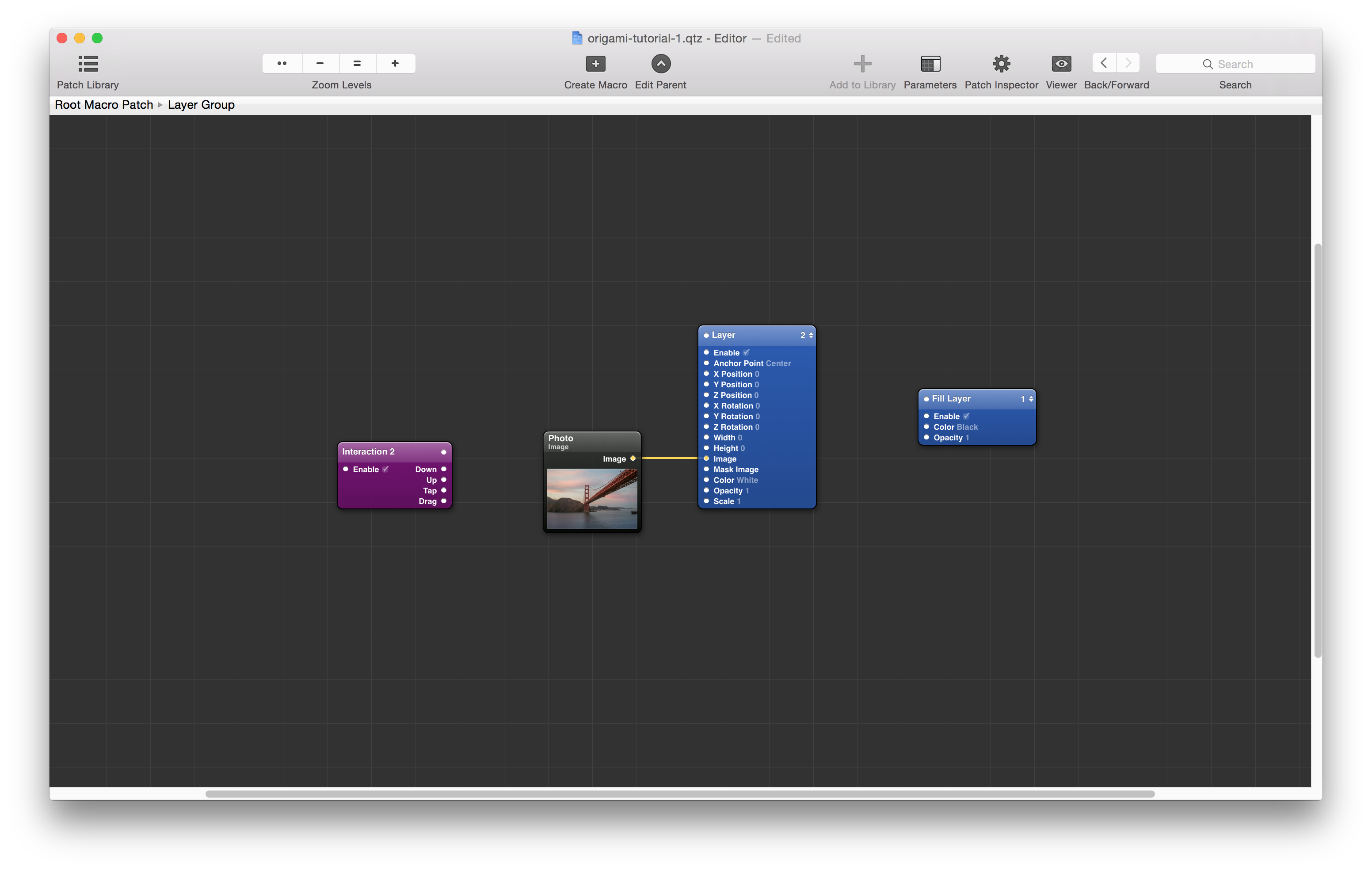Click Root Macro Patch breadcrumb
The image size is (1372, 871).
(x=104, y=104)
